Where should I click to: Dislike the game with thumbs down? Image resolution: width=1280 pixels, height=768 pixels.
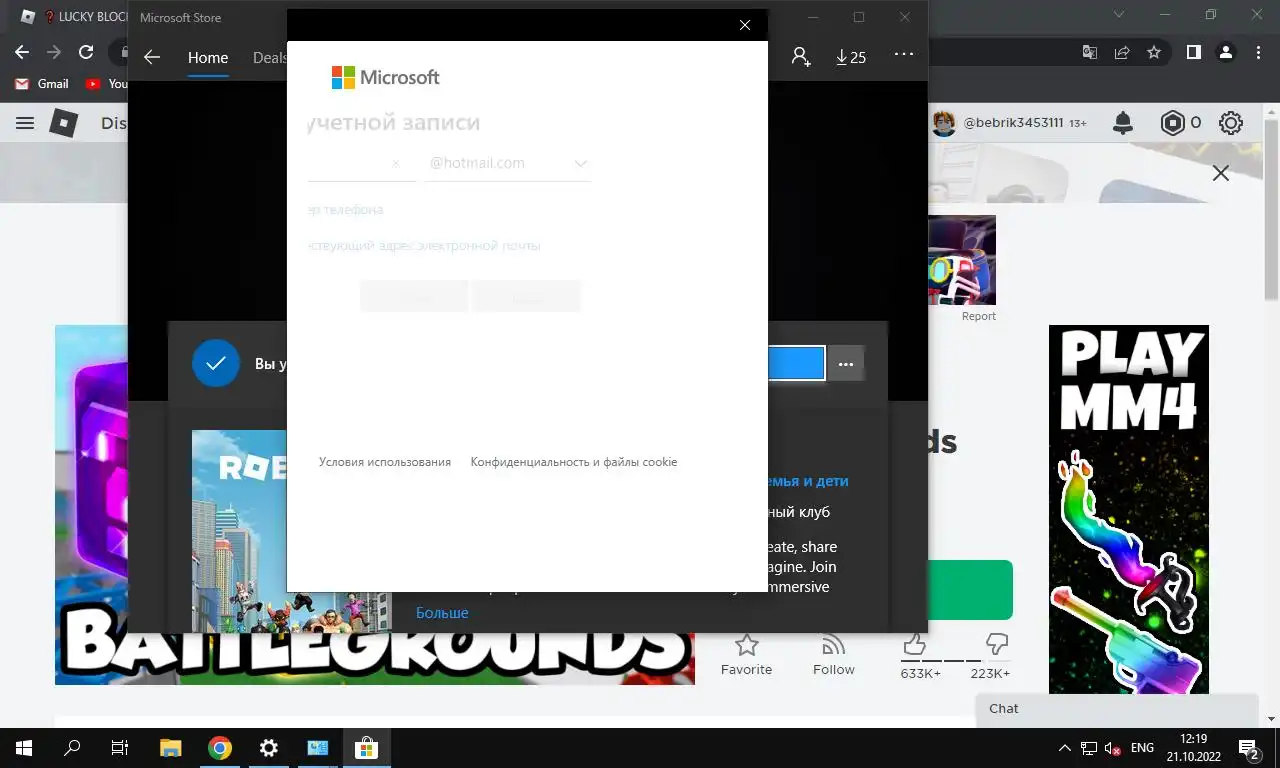click(996, 643)
